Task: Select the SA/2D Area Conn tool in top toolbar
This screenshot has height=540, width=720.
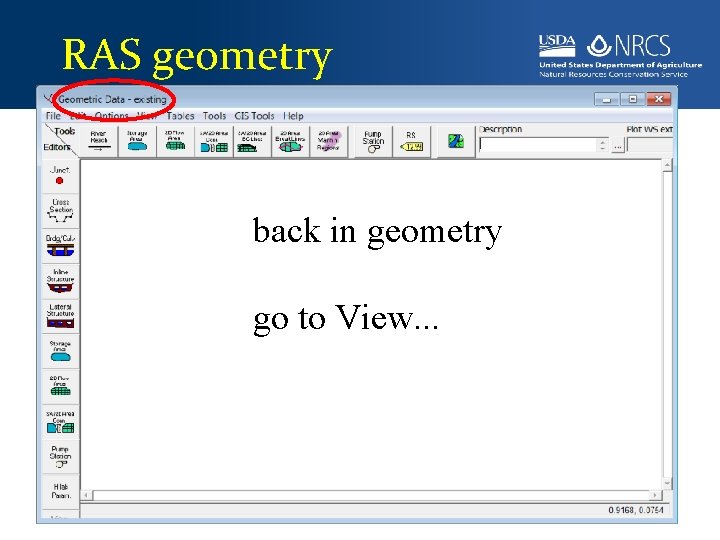Action: pos(214,141)
